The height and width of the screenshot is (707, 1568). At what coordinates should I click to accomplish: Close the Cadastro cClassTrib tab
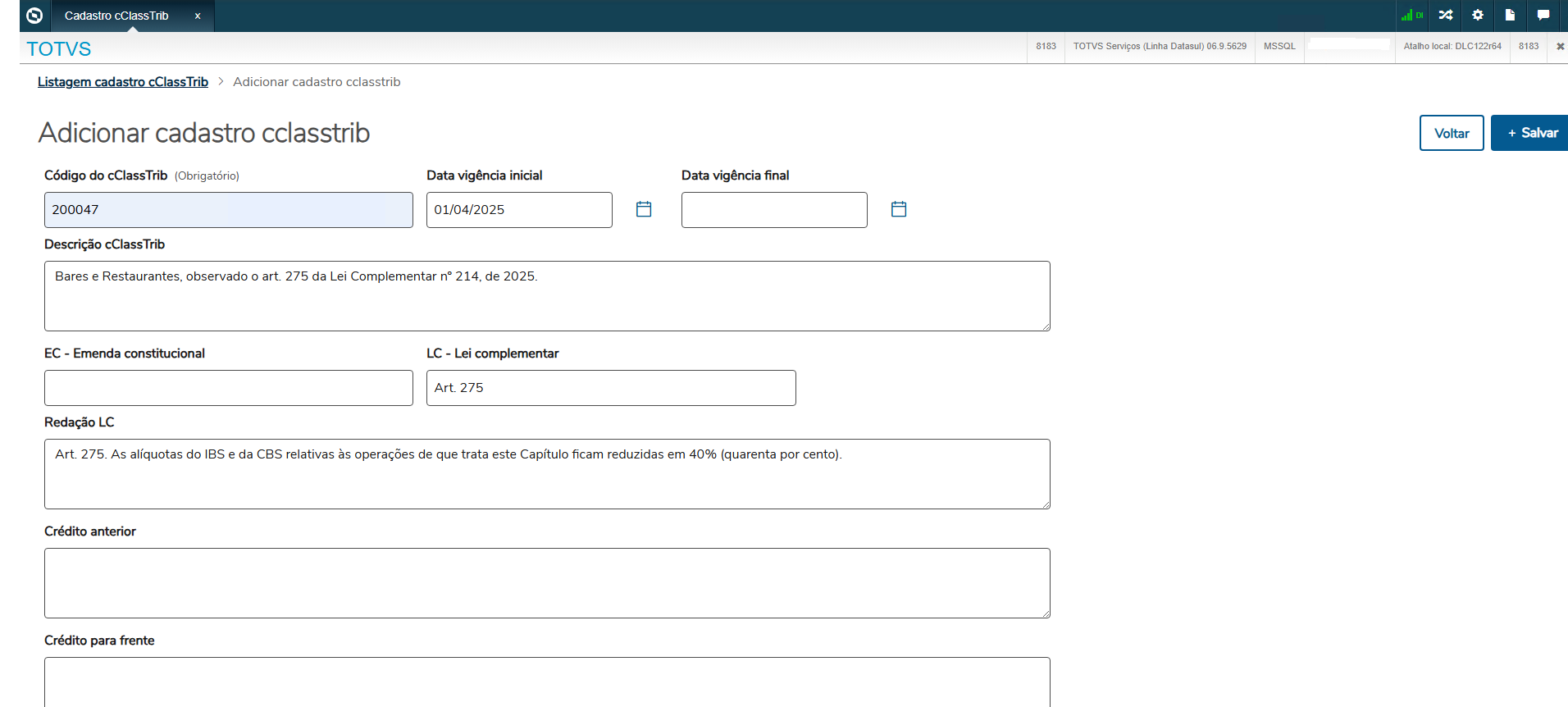(198, 16)
